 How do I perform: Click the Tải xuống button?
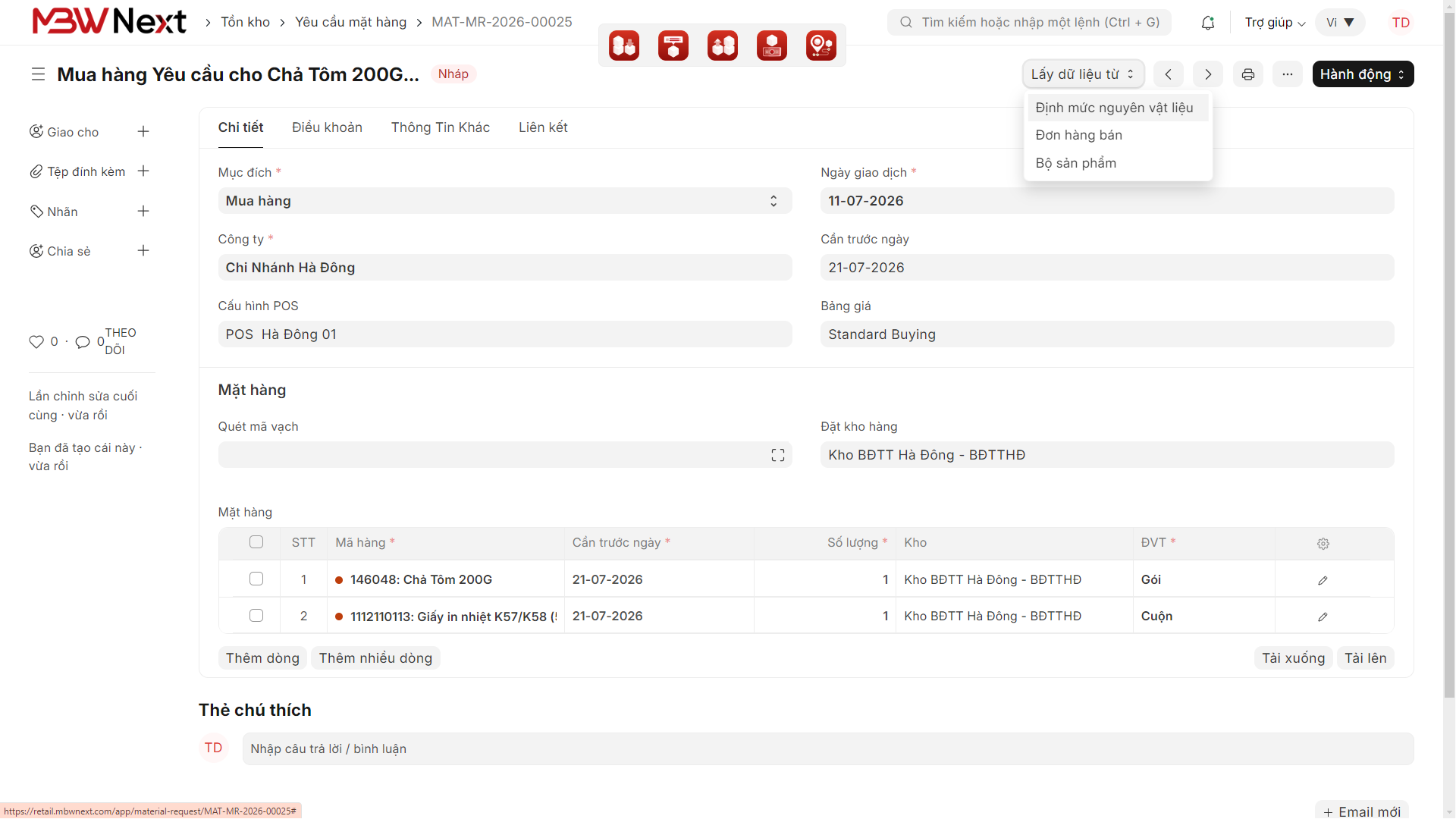(x=1293, y=658)
